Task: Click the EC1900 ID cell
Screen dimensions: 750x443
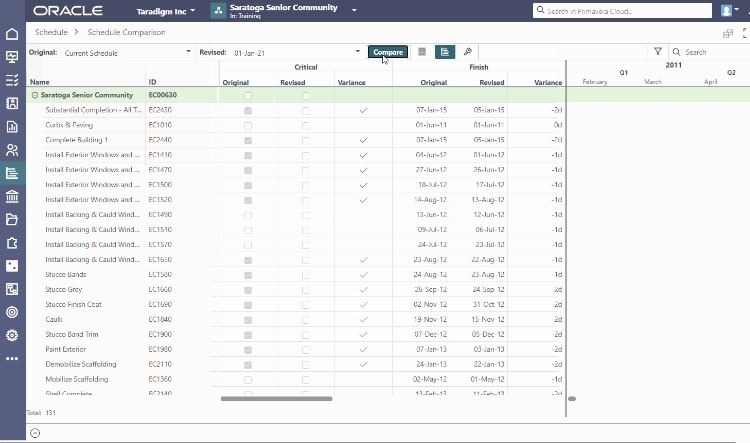Action: point(160,334)
